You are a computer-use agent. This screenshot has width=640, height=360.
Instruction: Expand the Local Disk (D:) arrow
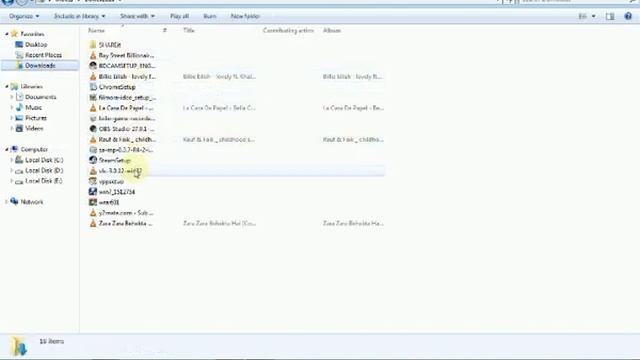[11, 171]
